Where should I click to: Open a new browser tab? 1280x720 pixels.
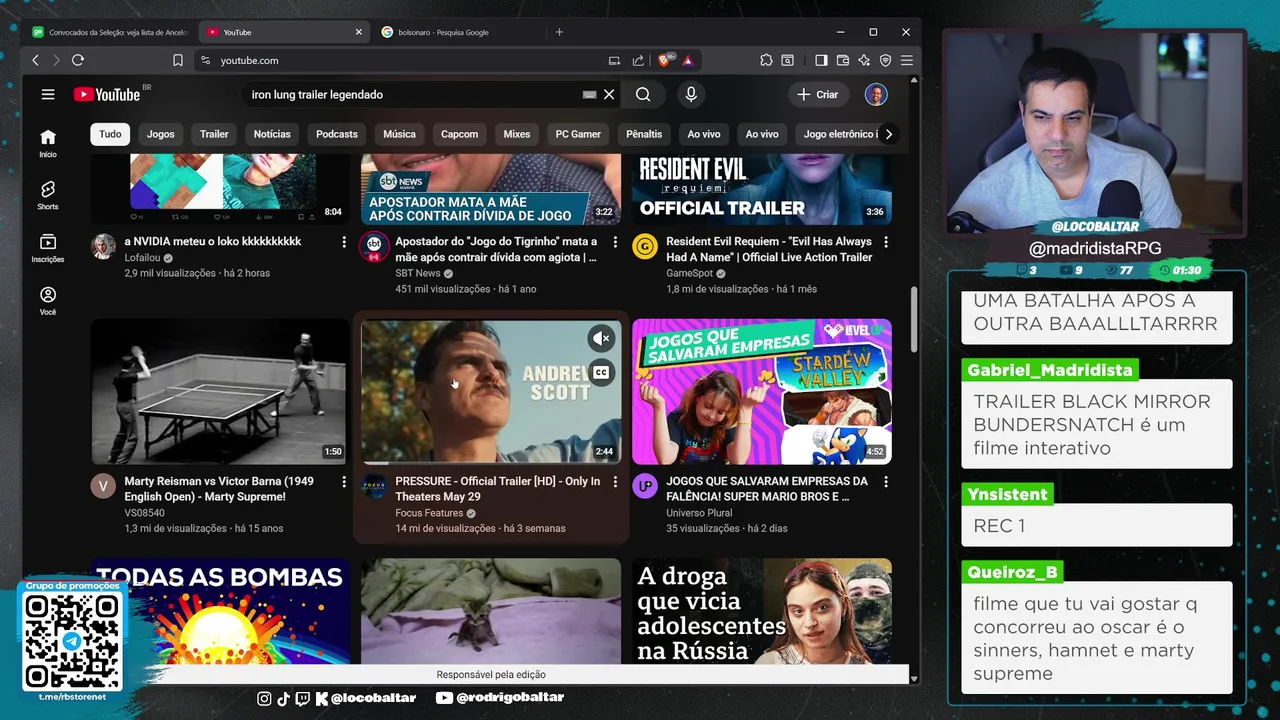click(559, 32)
